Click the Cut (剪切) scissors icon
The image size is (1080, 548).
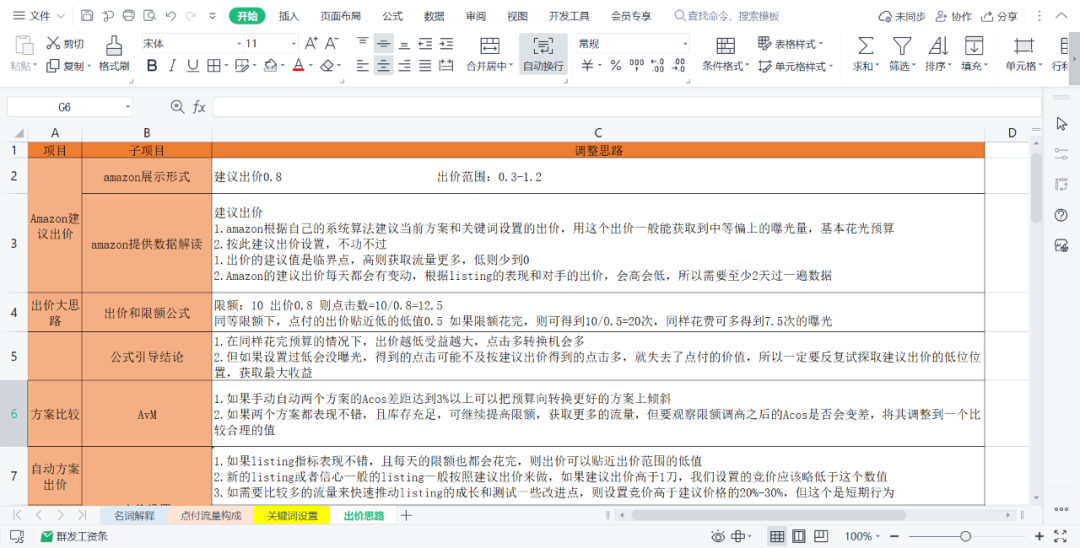tap(53, 44)
